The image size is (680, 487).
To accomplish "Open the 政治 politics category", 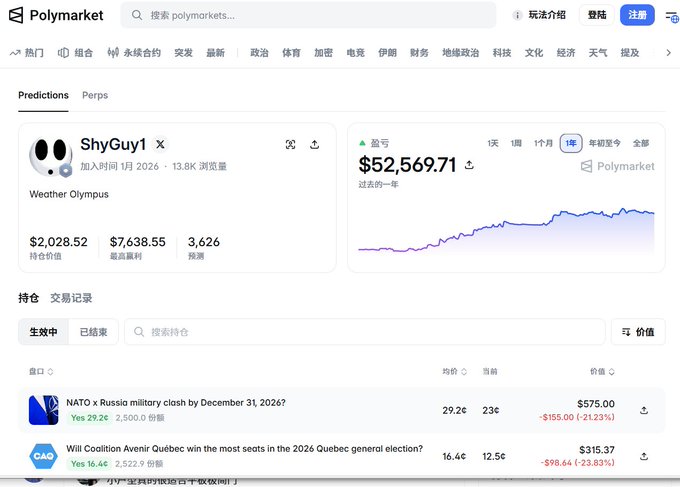I will [259, 53].
